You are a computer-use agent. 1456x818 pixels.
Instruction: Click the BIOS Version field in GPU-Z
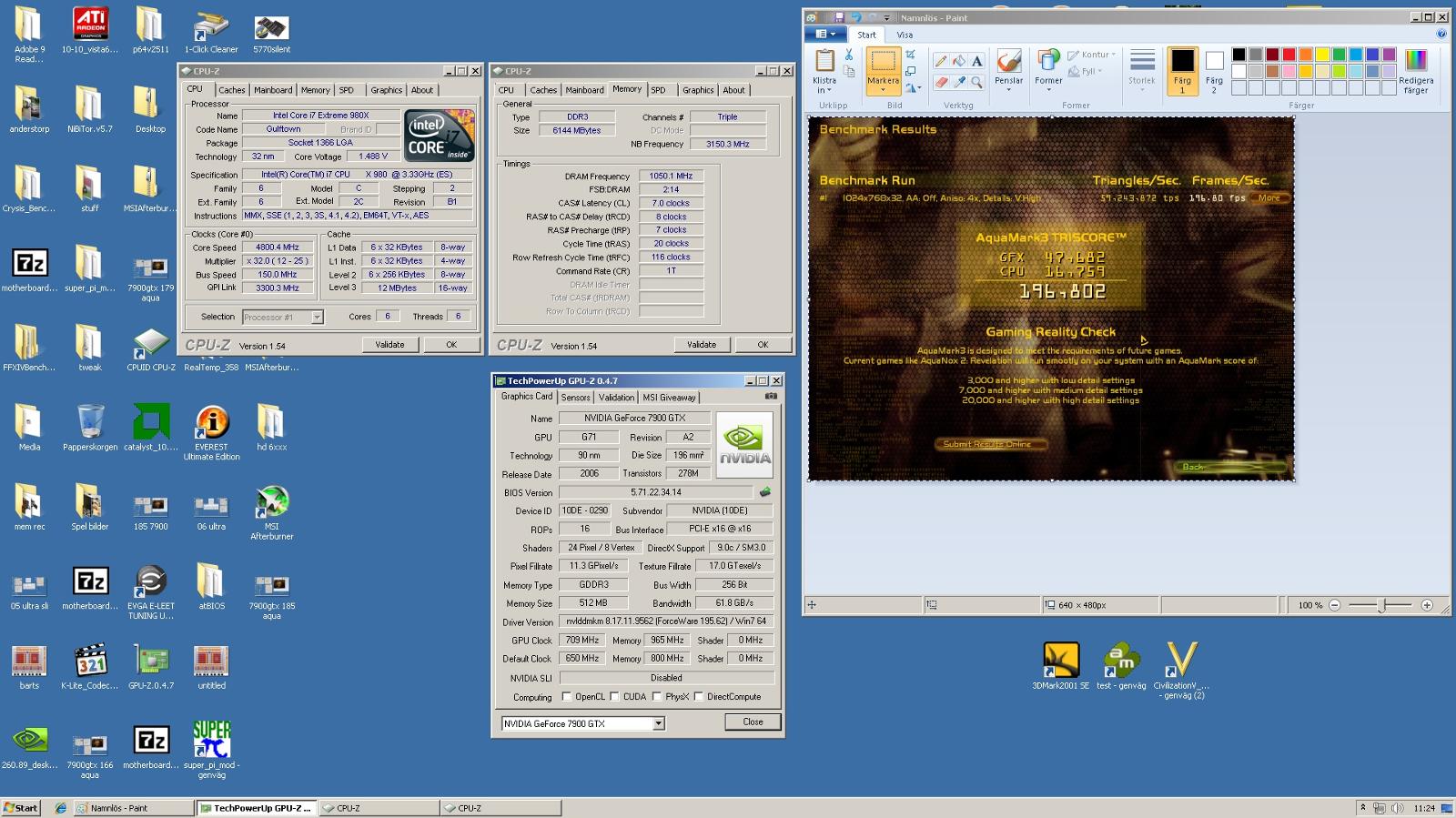tap(656, 492)
